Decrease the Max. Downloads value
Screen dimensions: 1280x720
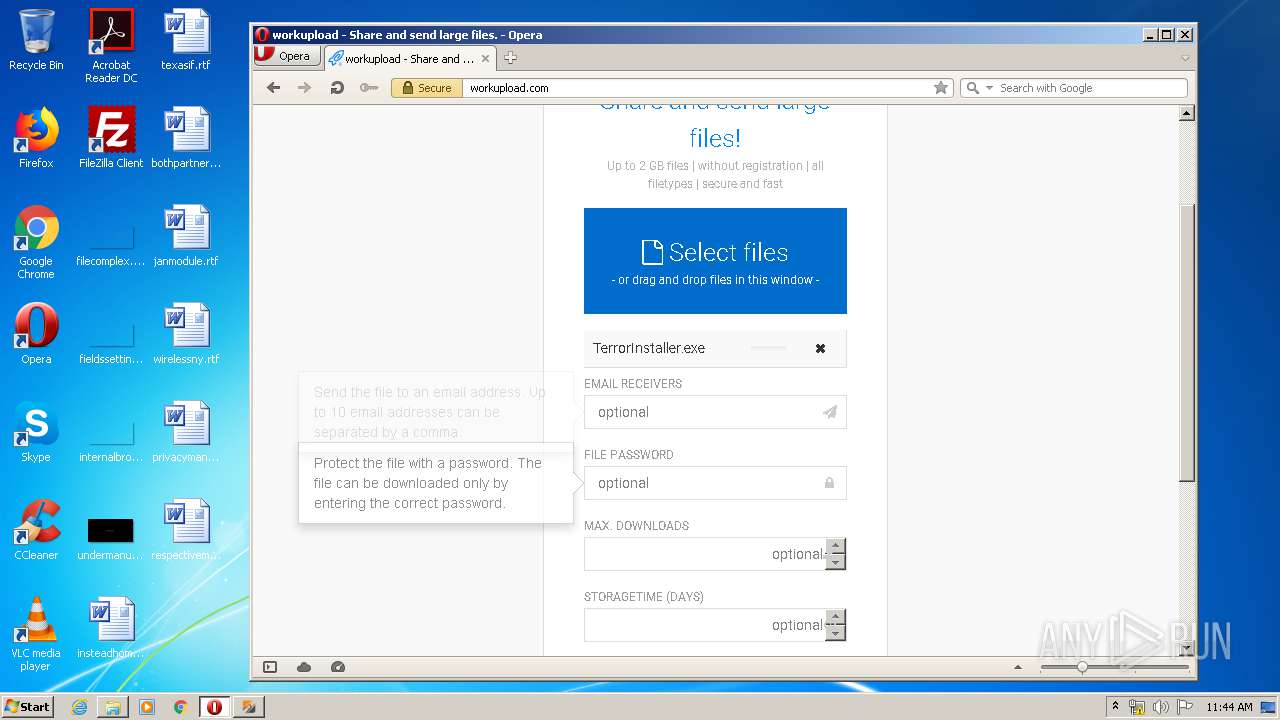[x=836, y=562]
